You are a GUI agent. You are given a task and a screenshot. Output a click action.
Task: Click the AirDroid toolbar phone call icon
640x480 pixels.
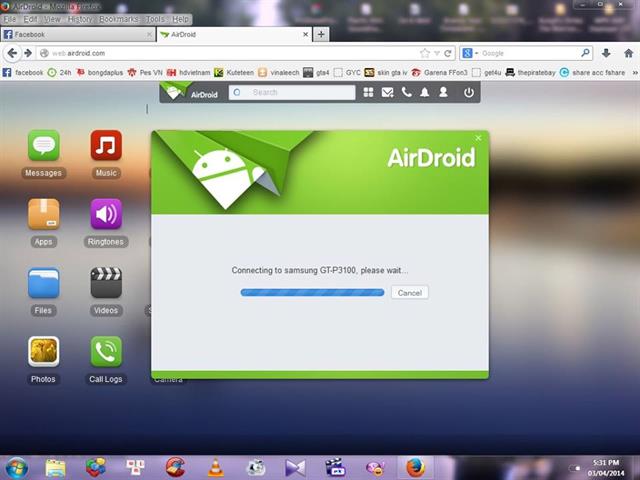(407, 92)
